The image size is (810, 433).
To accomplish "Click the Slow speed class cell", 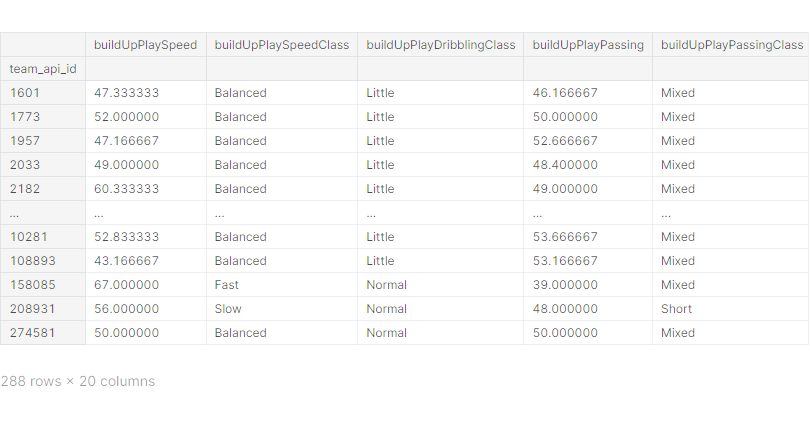I will click(228, 309).
